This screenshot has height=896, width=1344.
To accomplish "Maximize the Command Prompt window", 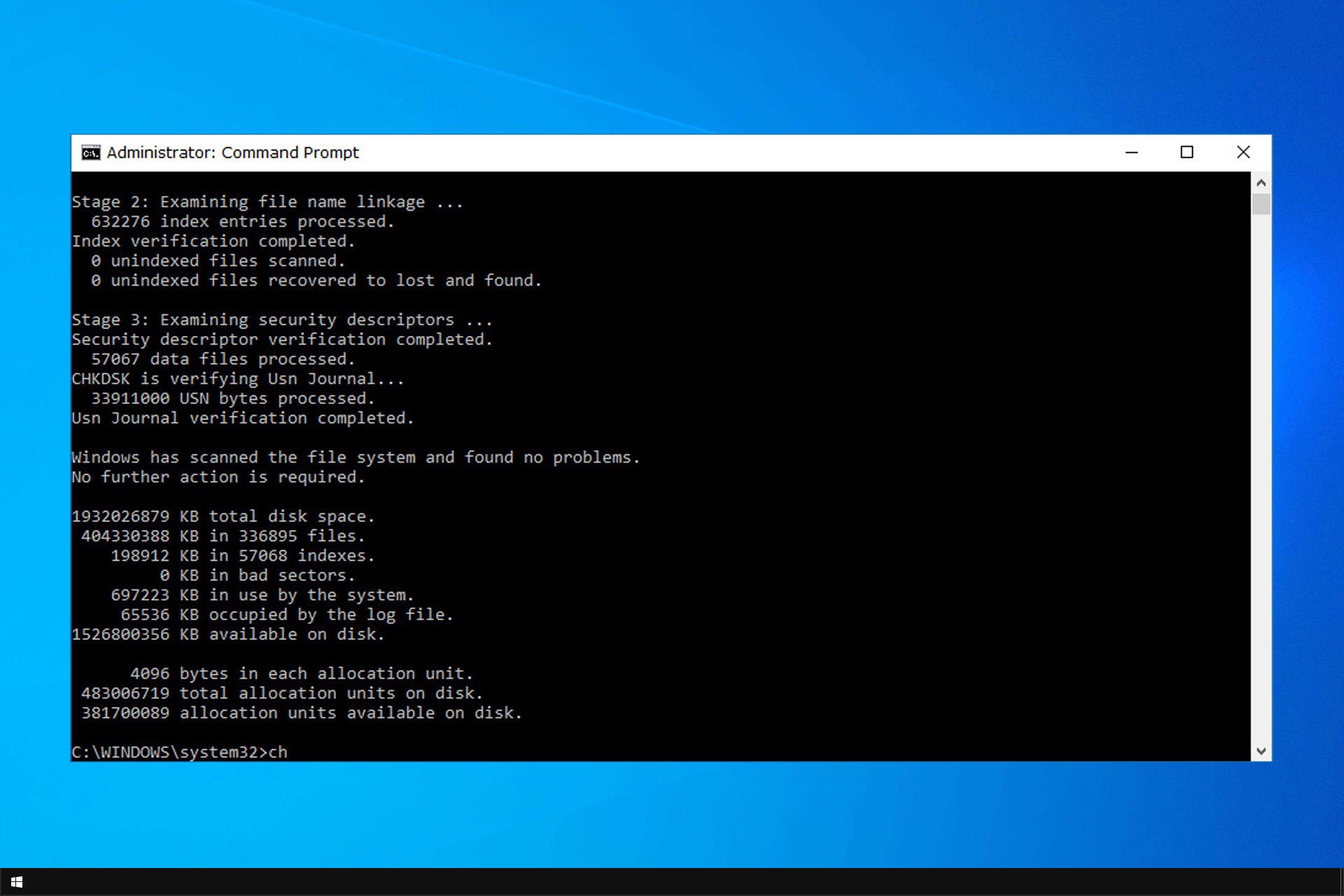I will click(1186, 153).
